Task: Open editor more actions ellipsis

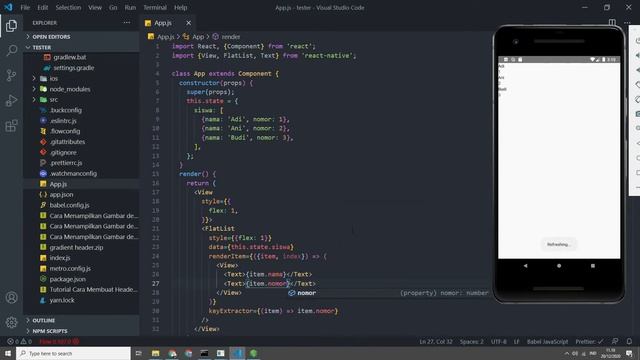Action: tap(627, 22)
